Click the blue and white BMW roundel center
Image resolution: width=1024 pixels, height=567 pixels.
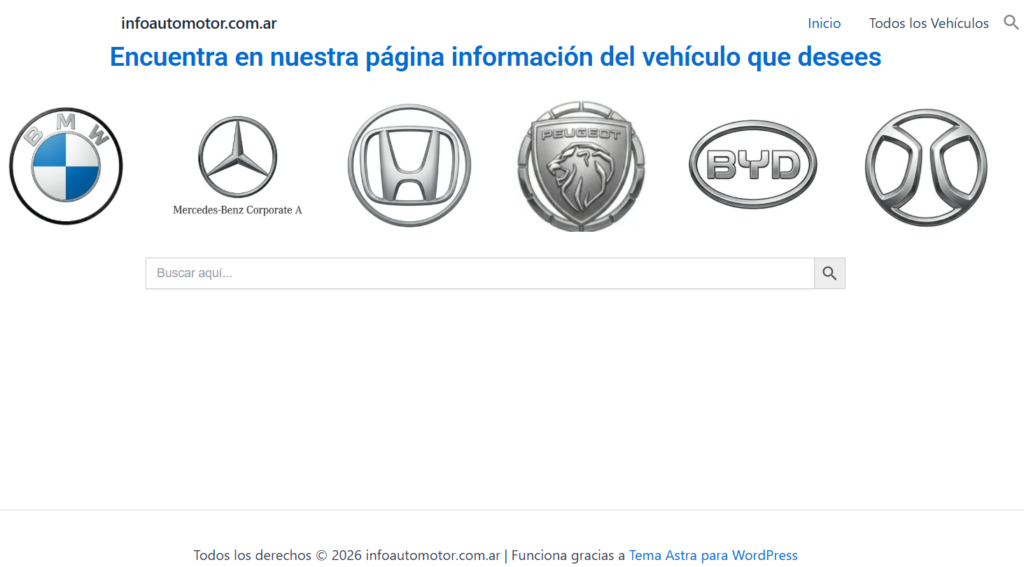point(66,167)
